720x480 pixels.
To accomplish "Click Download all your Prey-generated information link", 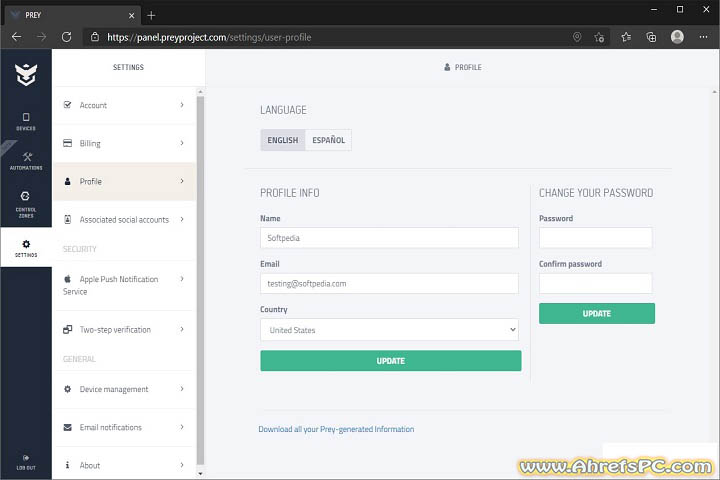I will (x=336, y=429).
